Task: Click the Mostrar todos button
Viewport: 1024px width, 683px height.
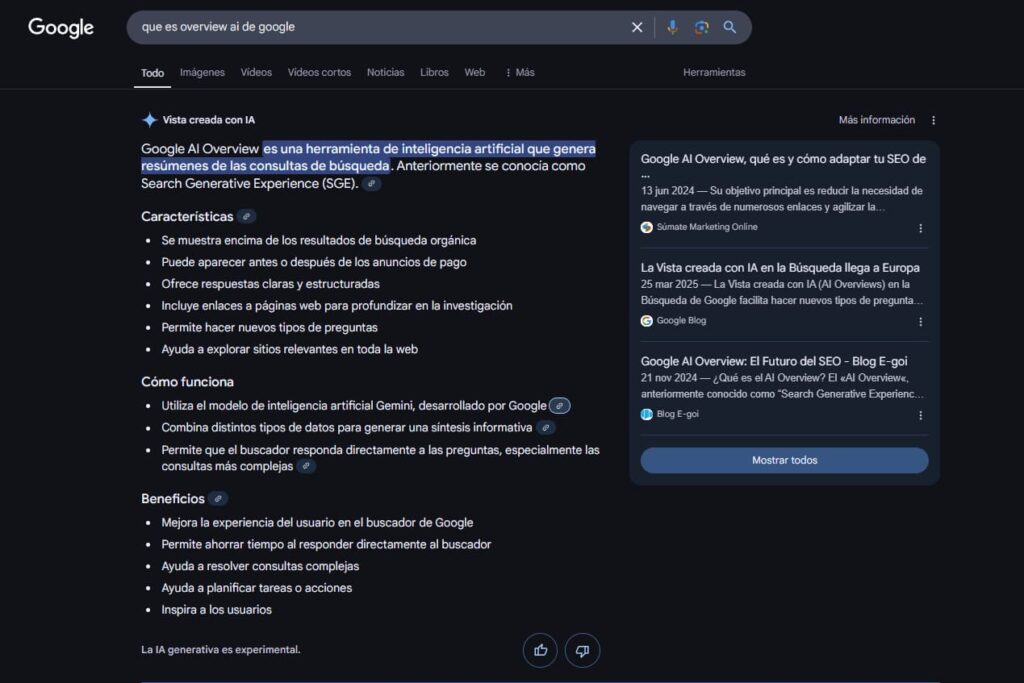Action: (784, 460)
